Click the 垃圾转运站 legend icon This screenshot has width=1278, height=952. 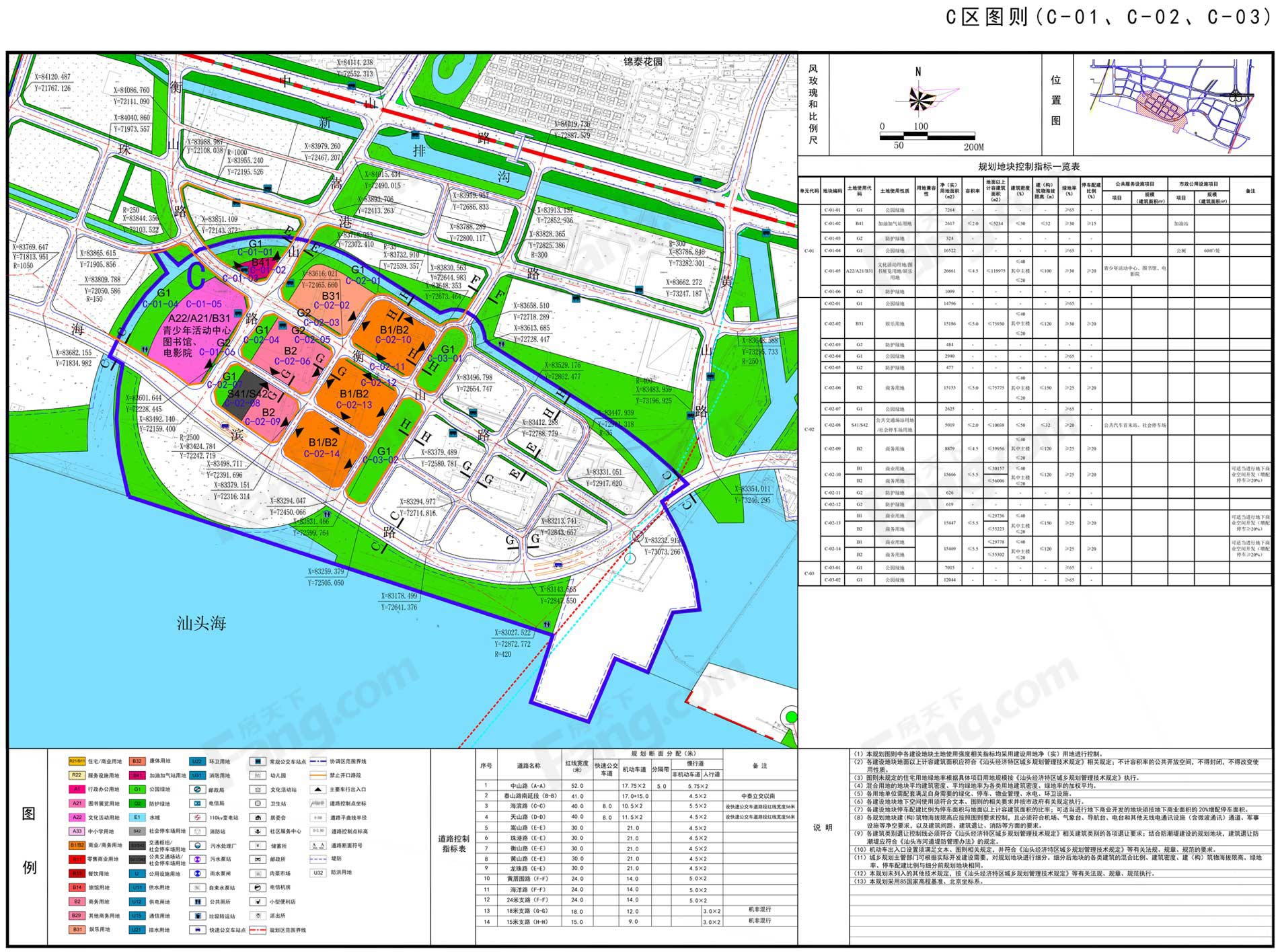click(196, 916)
